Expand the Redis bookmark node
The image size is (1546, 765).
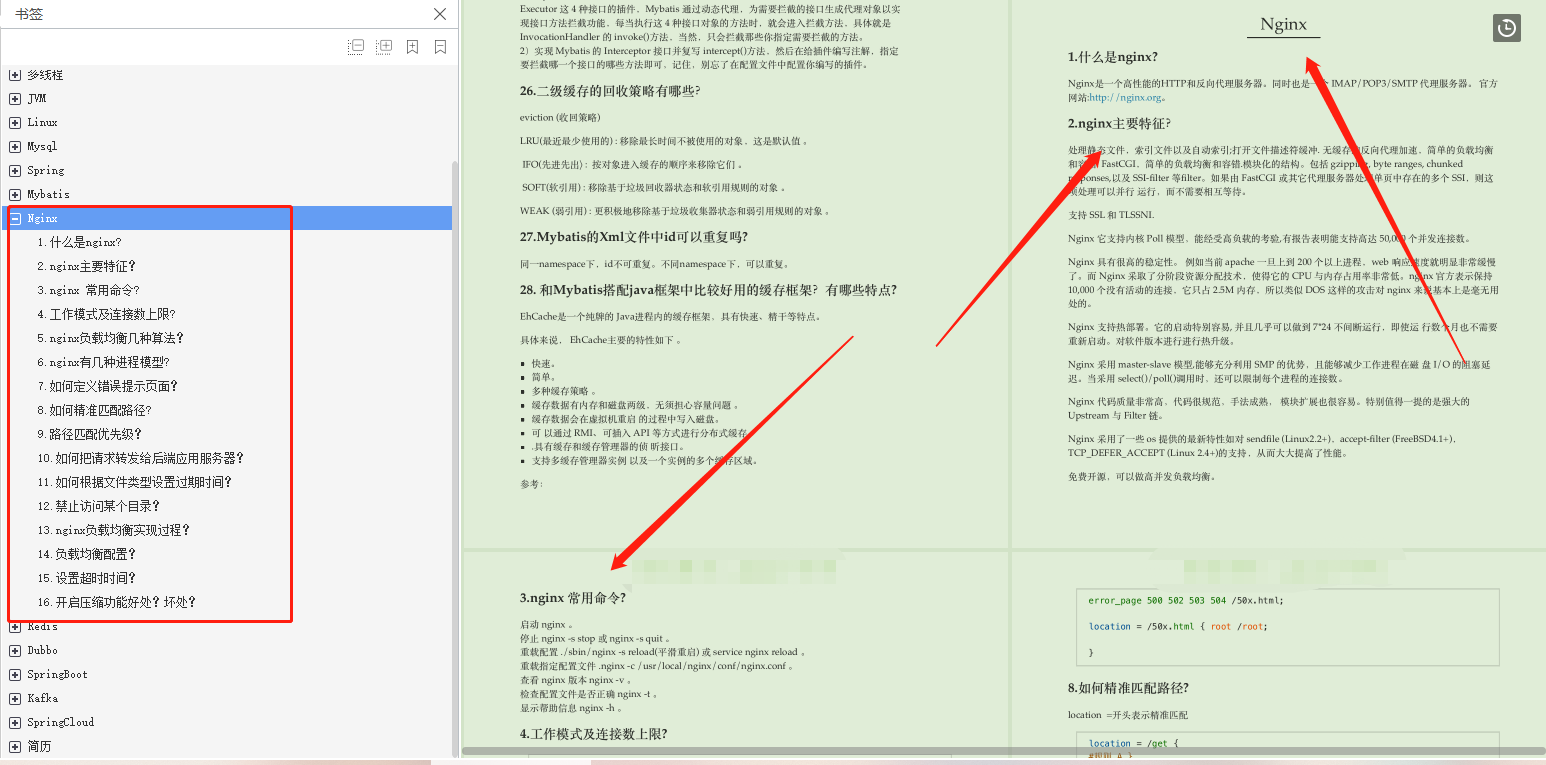coord(15,626)
